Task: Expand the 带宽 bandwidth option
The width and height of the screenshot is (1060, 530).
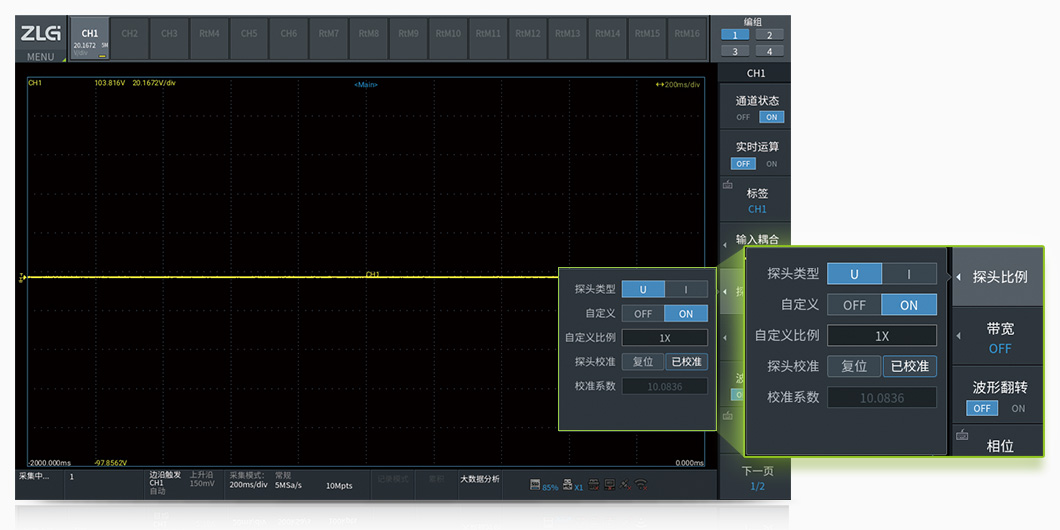Action: tap(999, 337)
